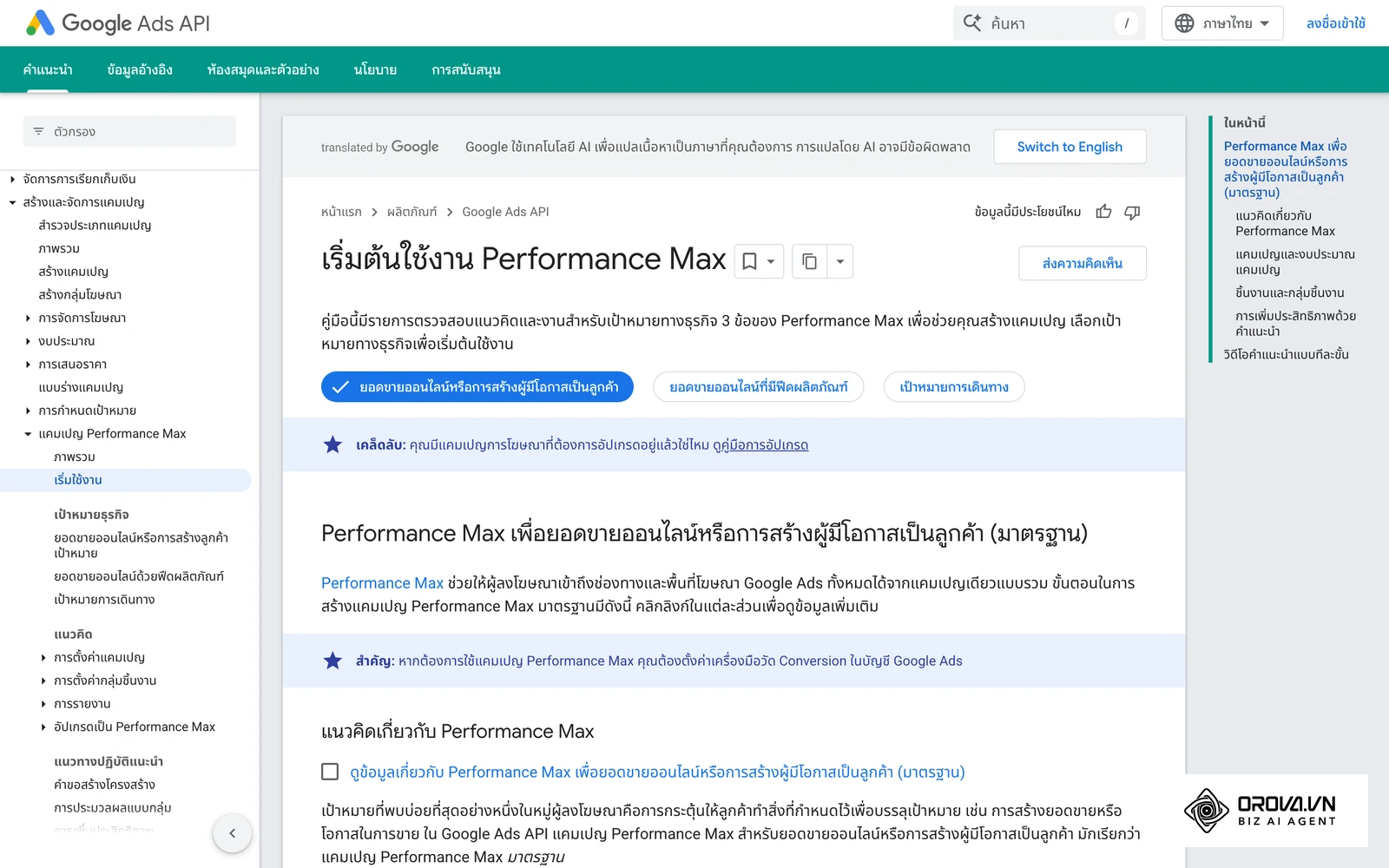Click the search sparkle icon
The image size is (1389, 868).
(x=972, y=23)
